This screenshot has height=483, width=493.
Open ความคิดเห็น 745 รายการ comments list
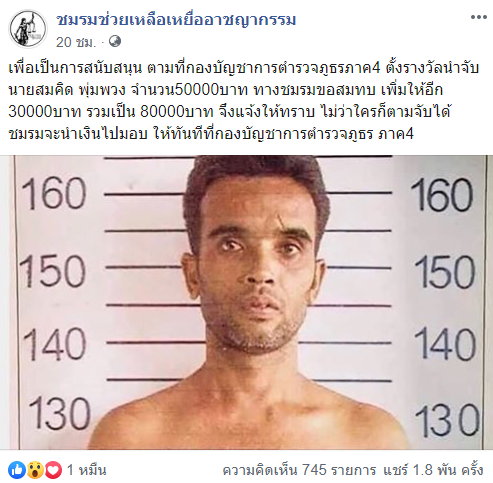pyautogui.click(x=299, y=470)
